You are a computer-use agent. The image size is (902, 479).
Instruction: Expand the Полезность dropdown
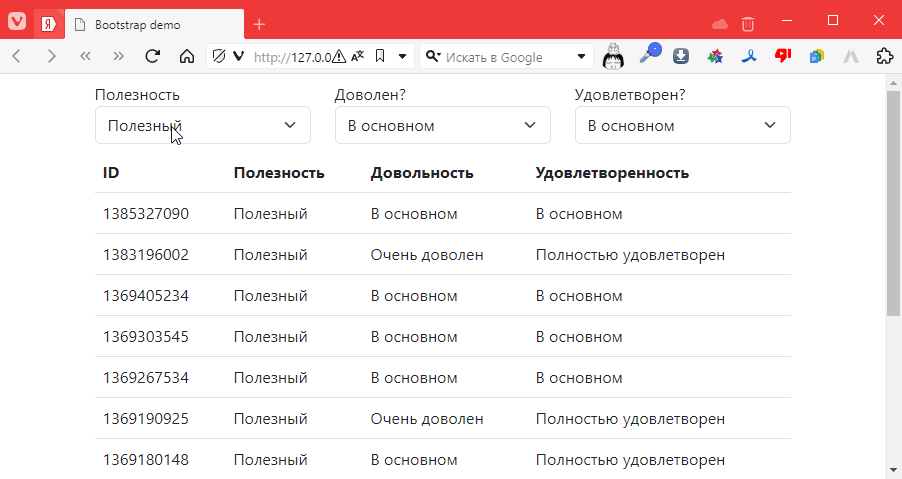(203, 125)
